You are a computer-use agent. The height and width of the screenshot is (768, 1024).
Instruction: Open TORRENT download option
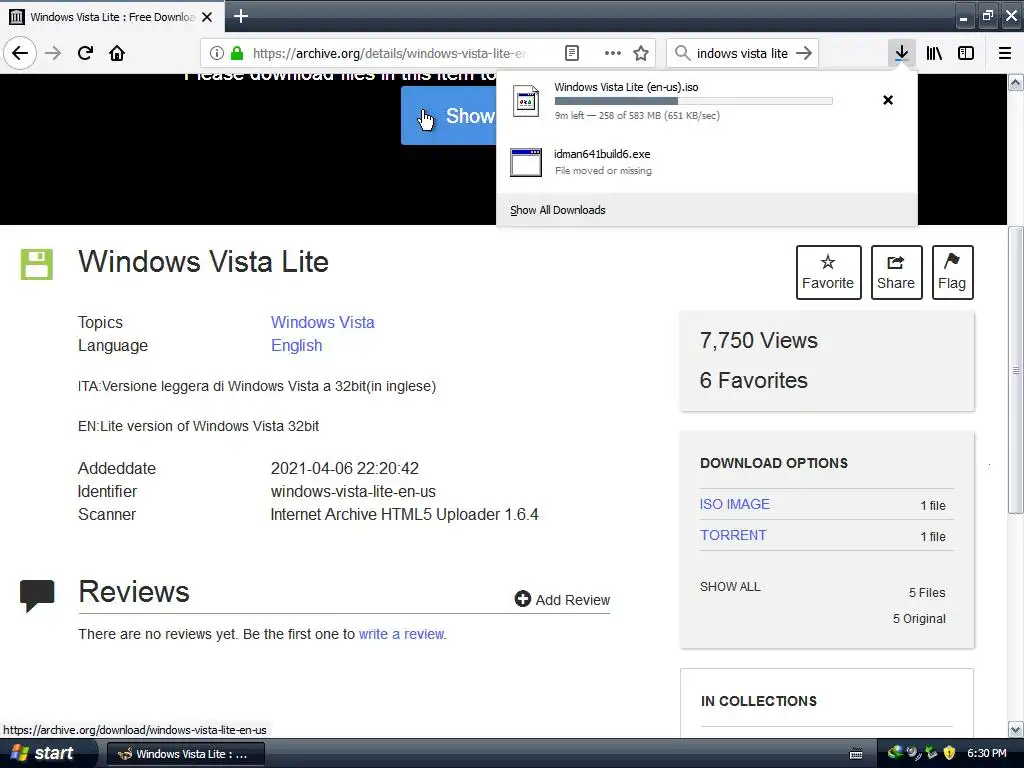733,535
